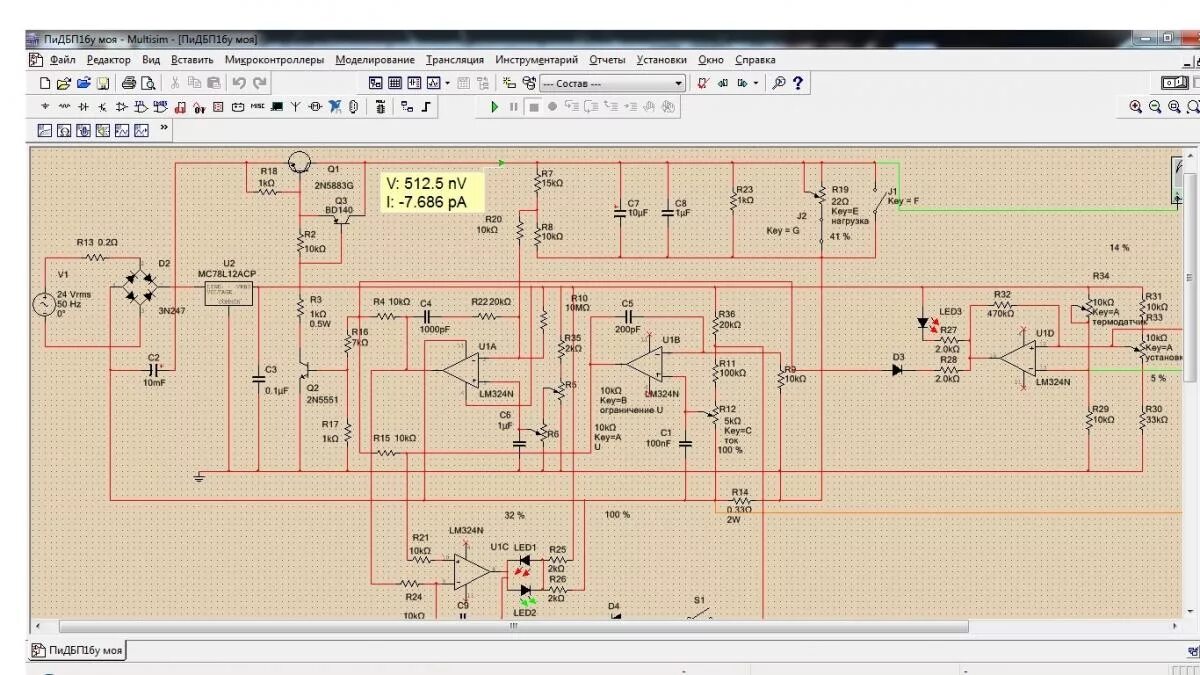Open the Редактор menu
The height and width of the screenshot is (675, 1200).
coord(108,60)
